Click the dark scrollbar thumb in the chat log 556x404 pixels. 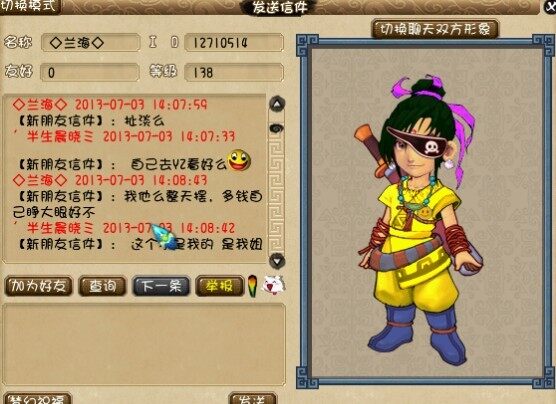[277, 128]
